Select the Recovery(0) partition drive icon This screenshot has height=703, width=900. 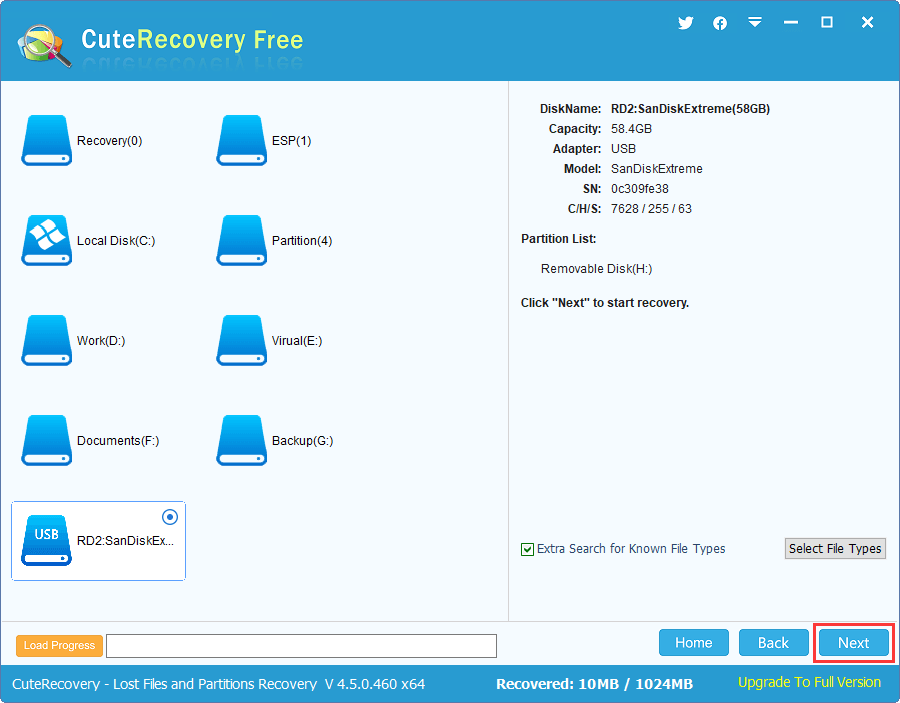click(x=46, y=140)
